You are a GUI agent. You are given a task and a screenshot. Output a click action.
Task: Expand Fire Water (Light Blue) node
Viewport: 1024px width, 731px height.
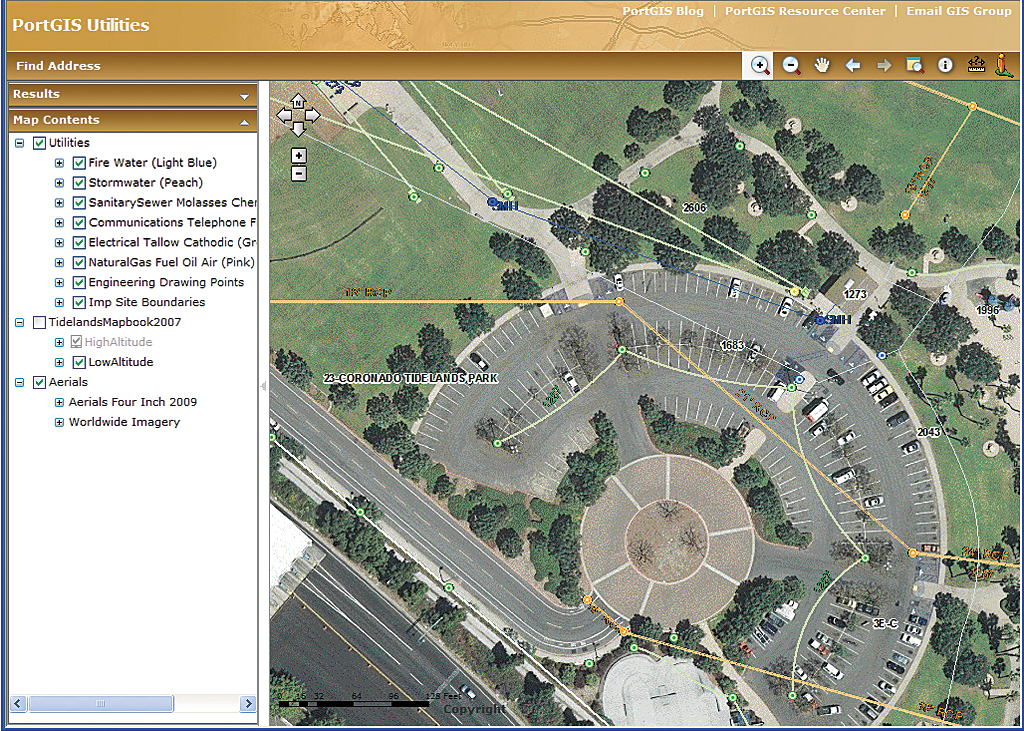(59, 163)
